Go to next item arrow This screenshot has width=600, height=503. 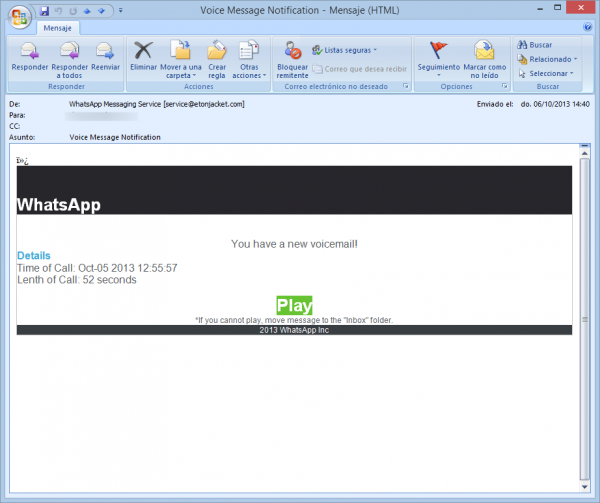tap(101, 11)
